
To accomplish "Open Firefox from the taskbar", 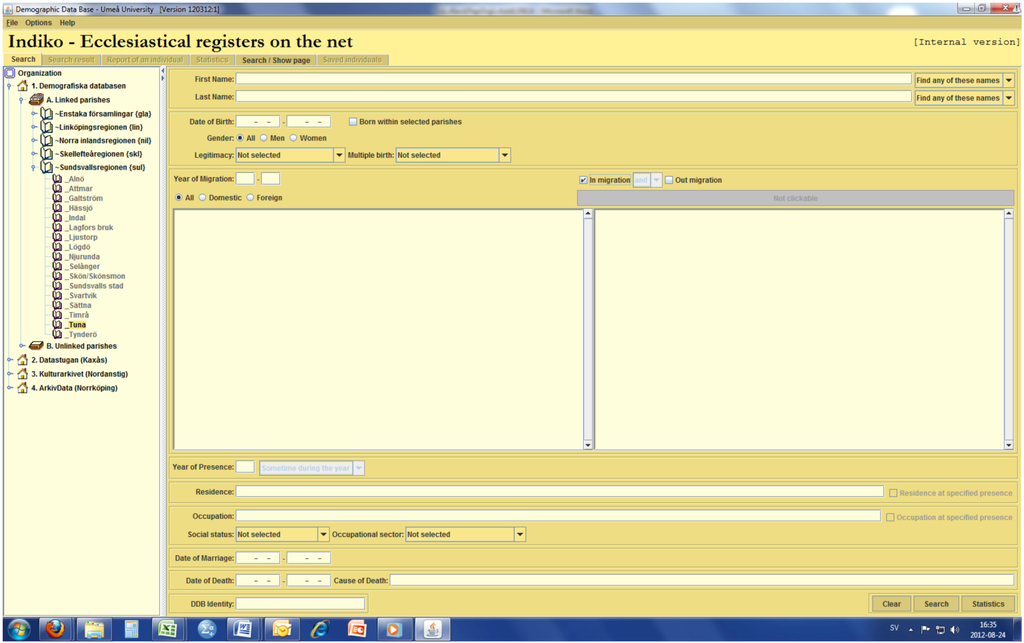I will pos(56,629).
